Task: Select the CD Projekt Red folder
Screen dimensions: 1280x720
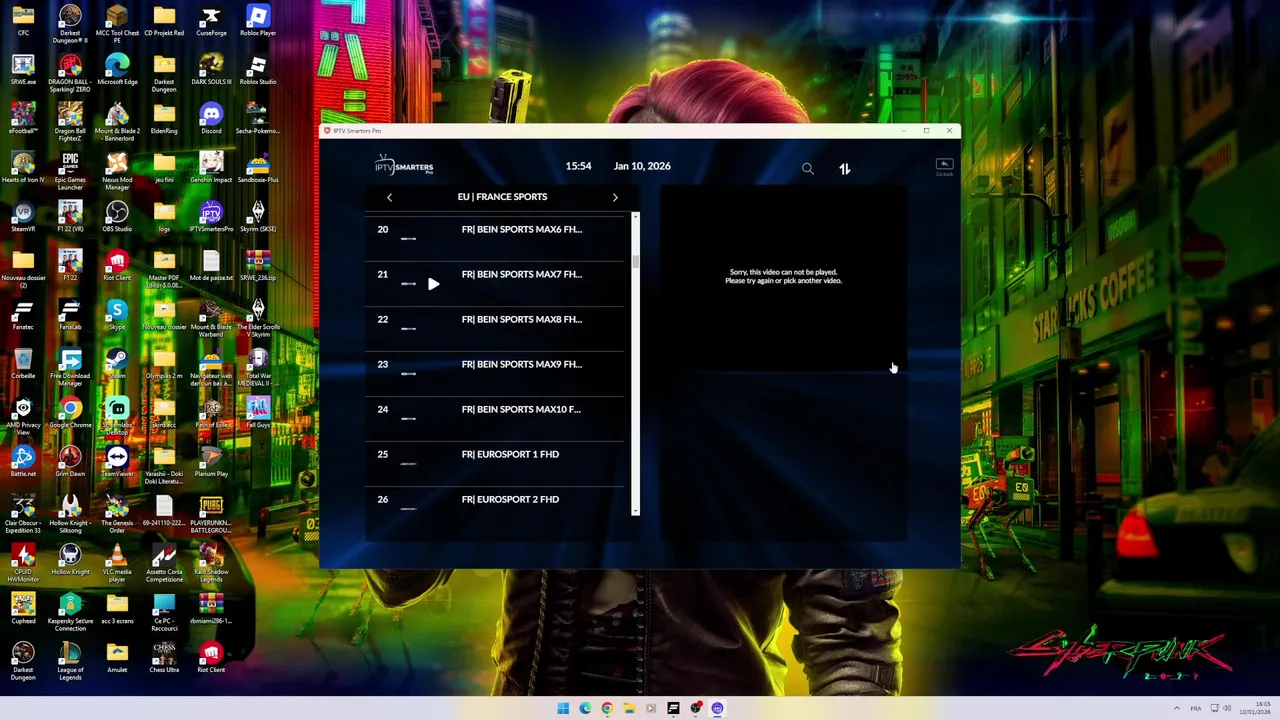Action: pyautogui.click(x=164, y=21)
